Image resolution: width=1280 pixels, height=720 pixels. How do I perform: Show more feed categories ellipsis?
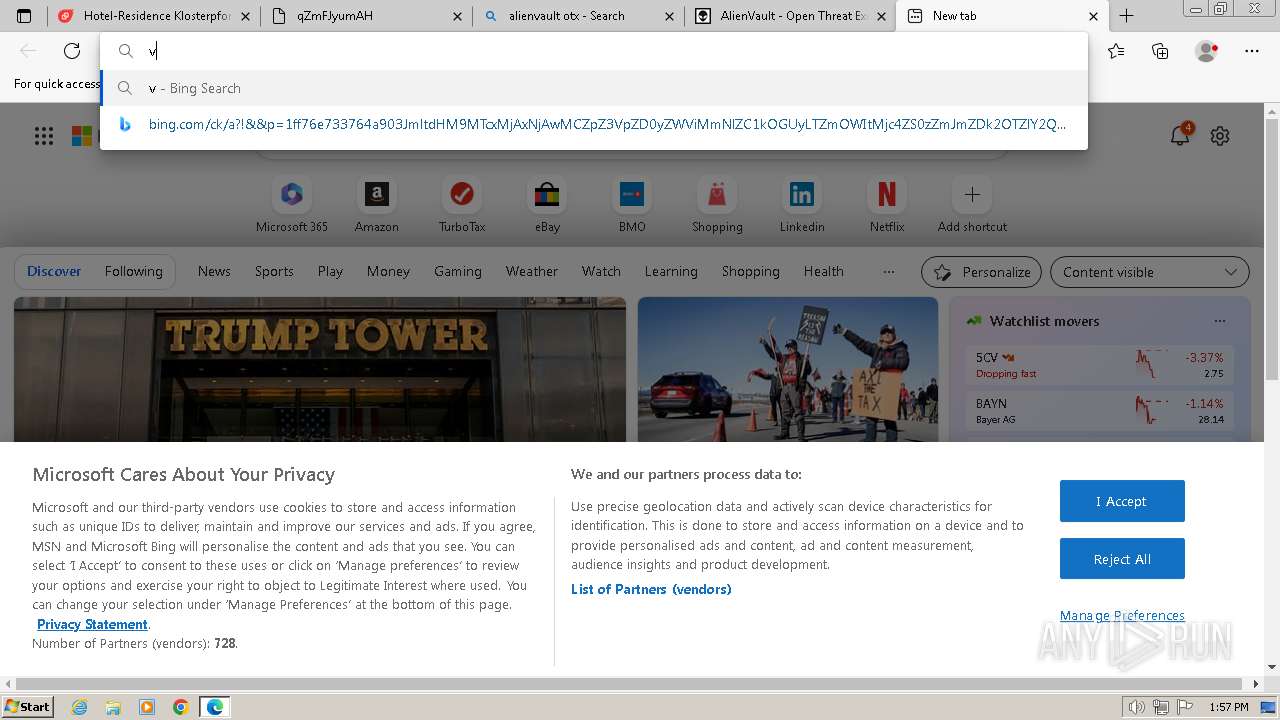[889, 271]
